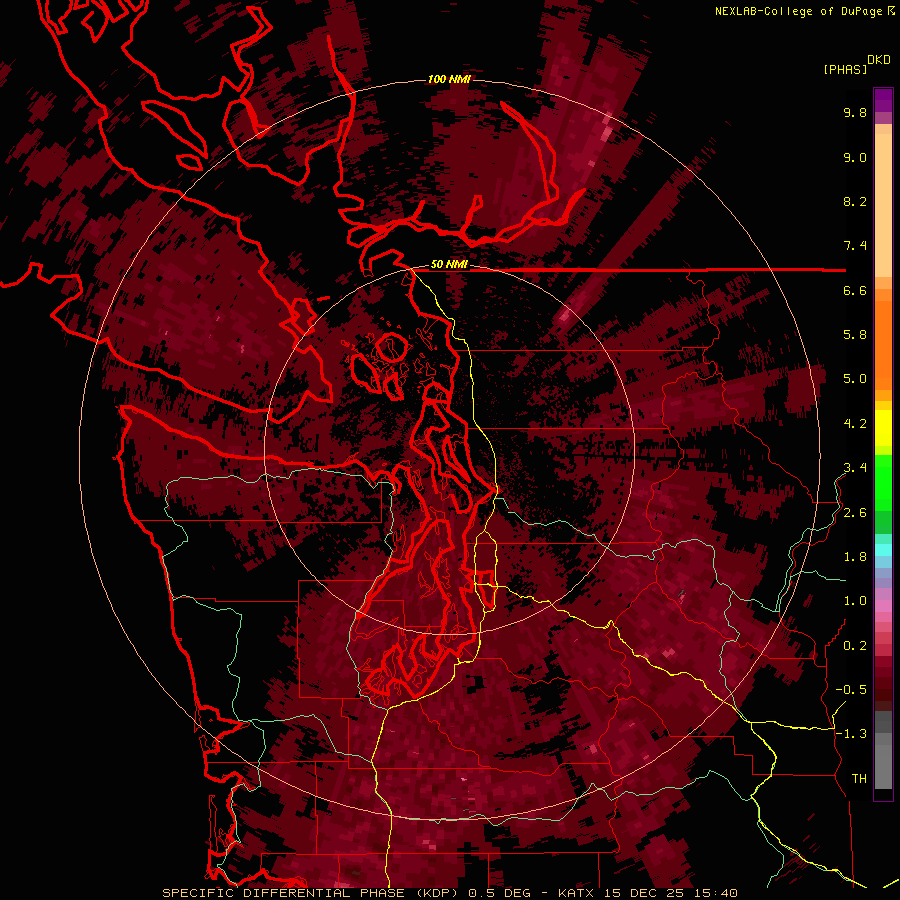This screenshot has width=900, height=900.
Task: Click the 4.2 value on the color scale
Action: pyautogui.click(x=855, y=424)
